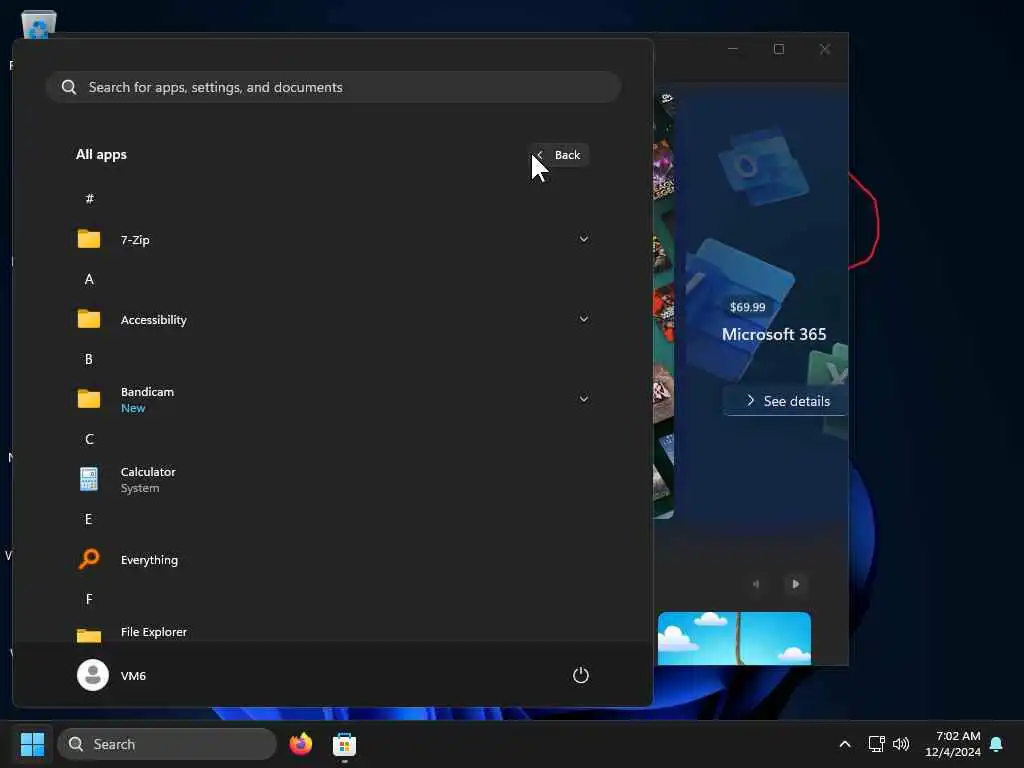
Task: Jump to the E letter header
Action: 89,519
